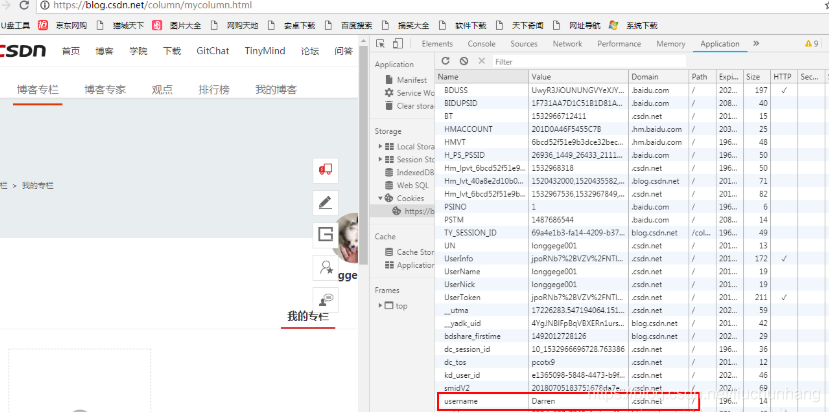Open the 下载 nav link
Image resolution: width=829 pixels, height=412 pixels.
click(x=172, y=51)
